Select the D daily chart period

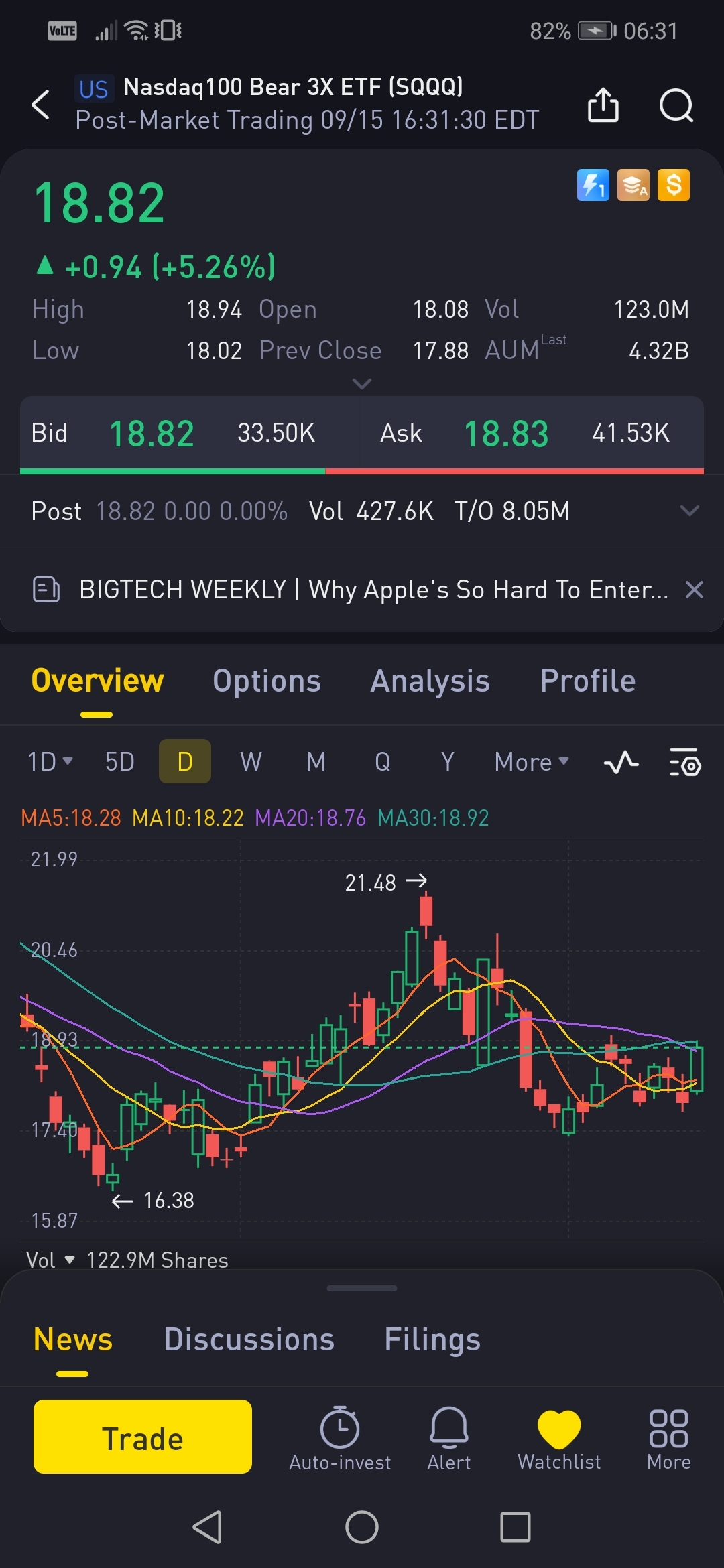click(x=185, y=761)
